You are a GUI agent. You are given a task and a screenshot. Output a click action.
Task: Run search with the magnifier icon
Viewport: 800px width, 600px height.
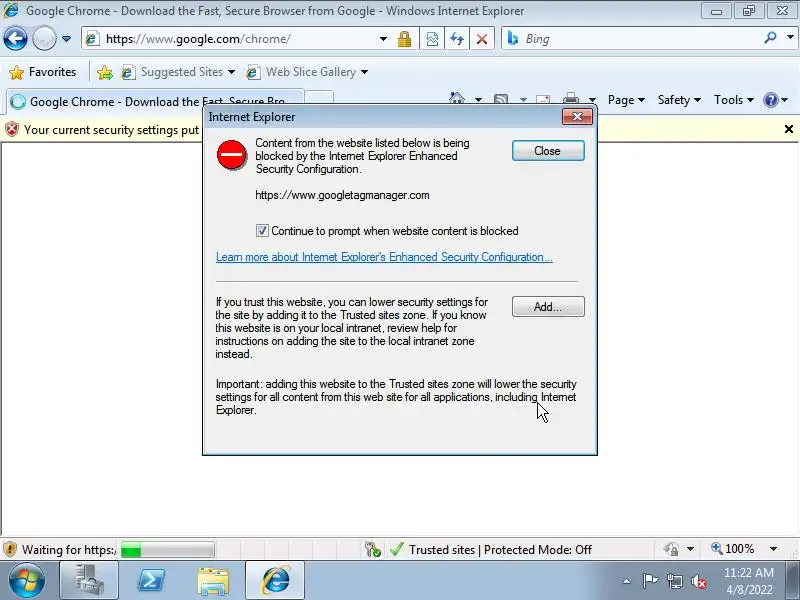coord(770,38)
